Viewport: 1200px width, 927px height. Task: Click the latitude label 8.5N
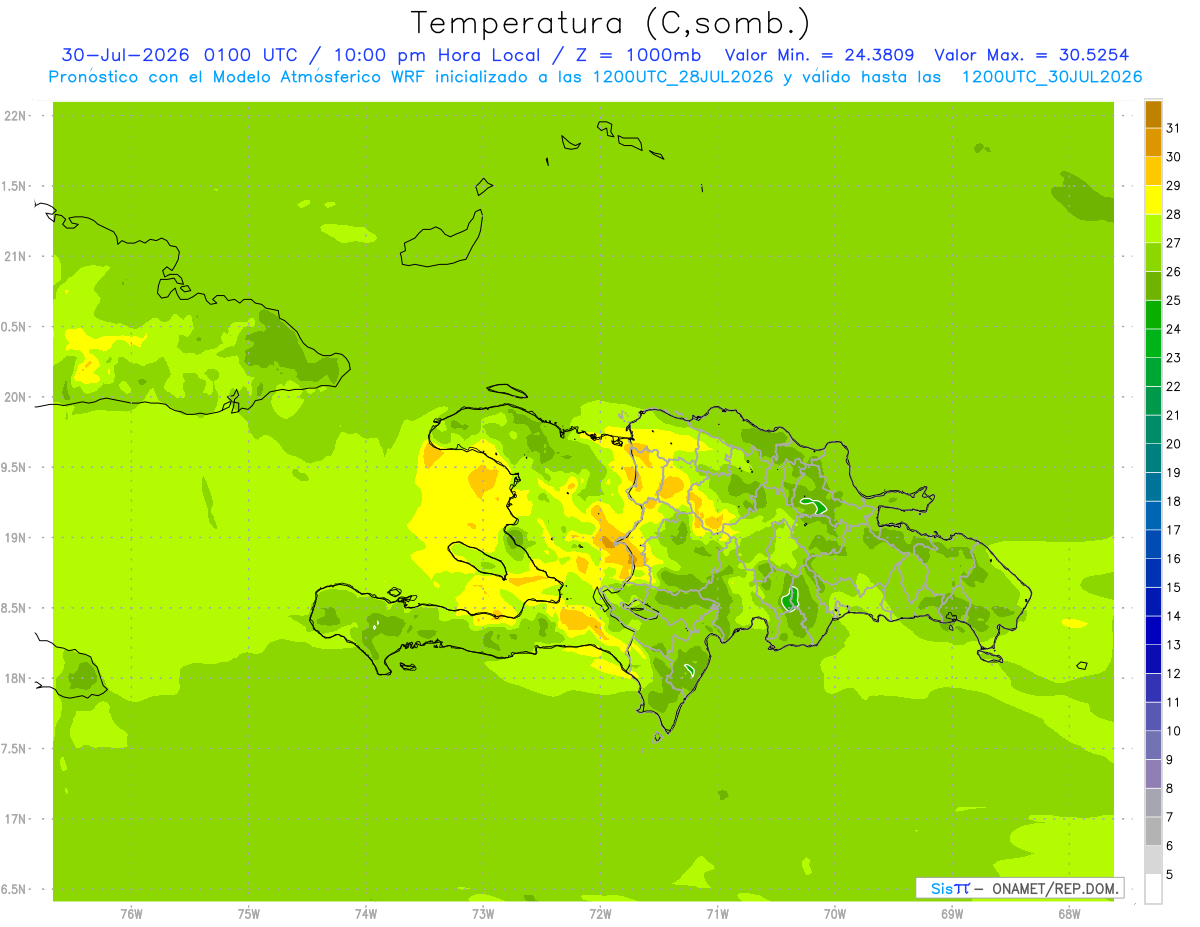coord(15,608)
